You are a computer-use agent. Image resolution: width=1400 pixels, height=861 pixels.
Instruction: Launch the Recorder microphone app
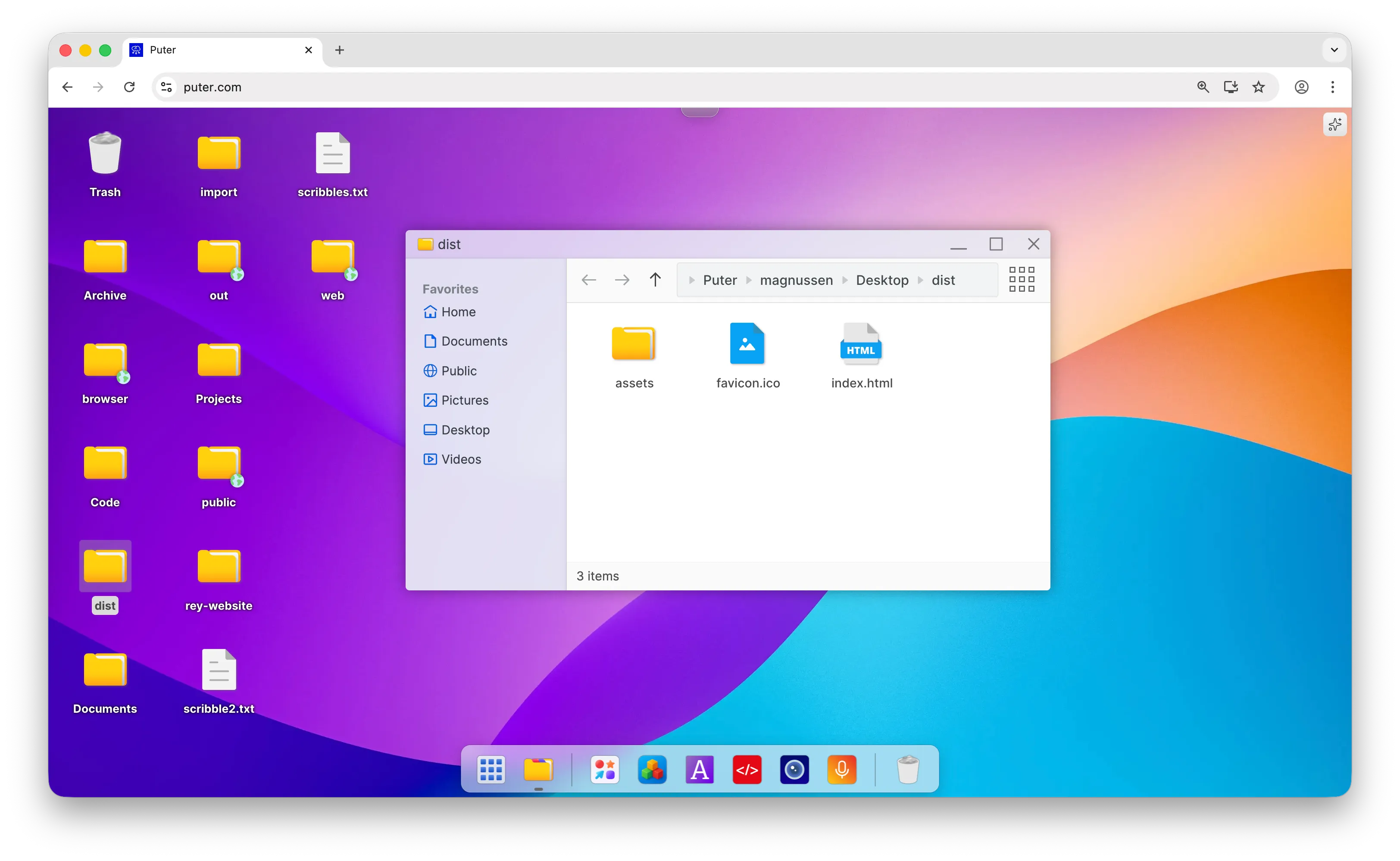click(841, 770)
